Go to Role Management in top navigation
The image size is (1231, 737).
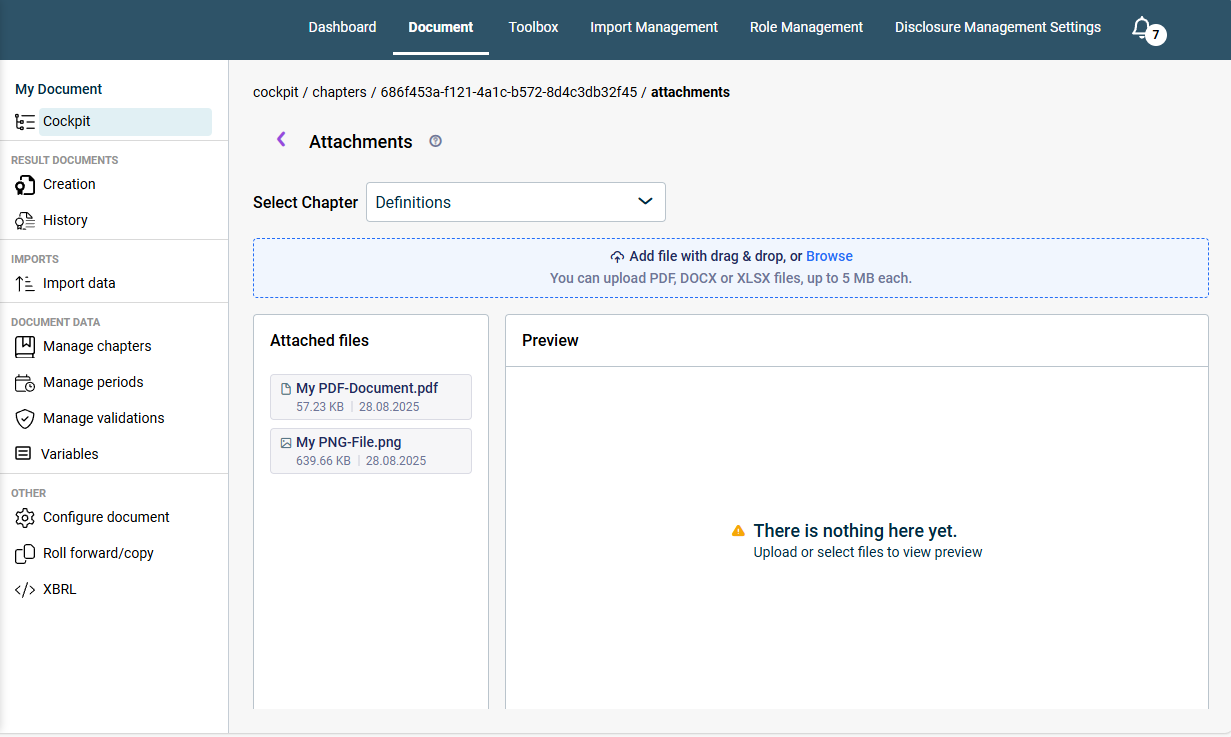pos(806,28)
